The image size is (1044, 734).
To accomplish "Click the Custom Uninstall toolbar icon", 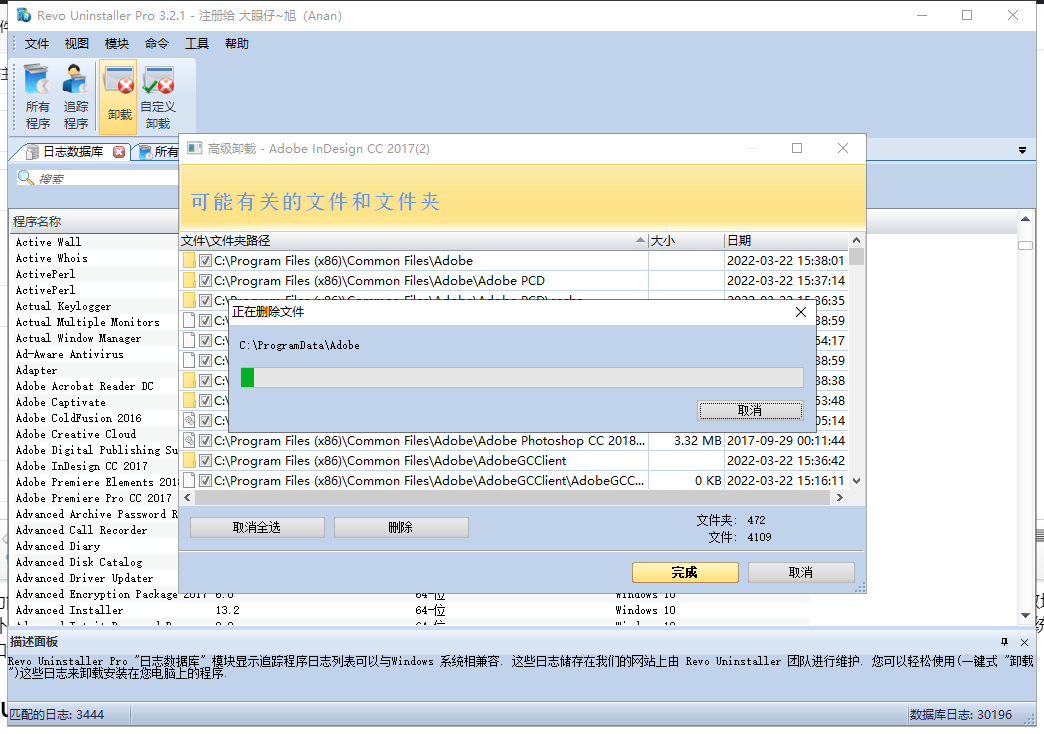I will tap(158, 96).
